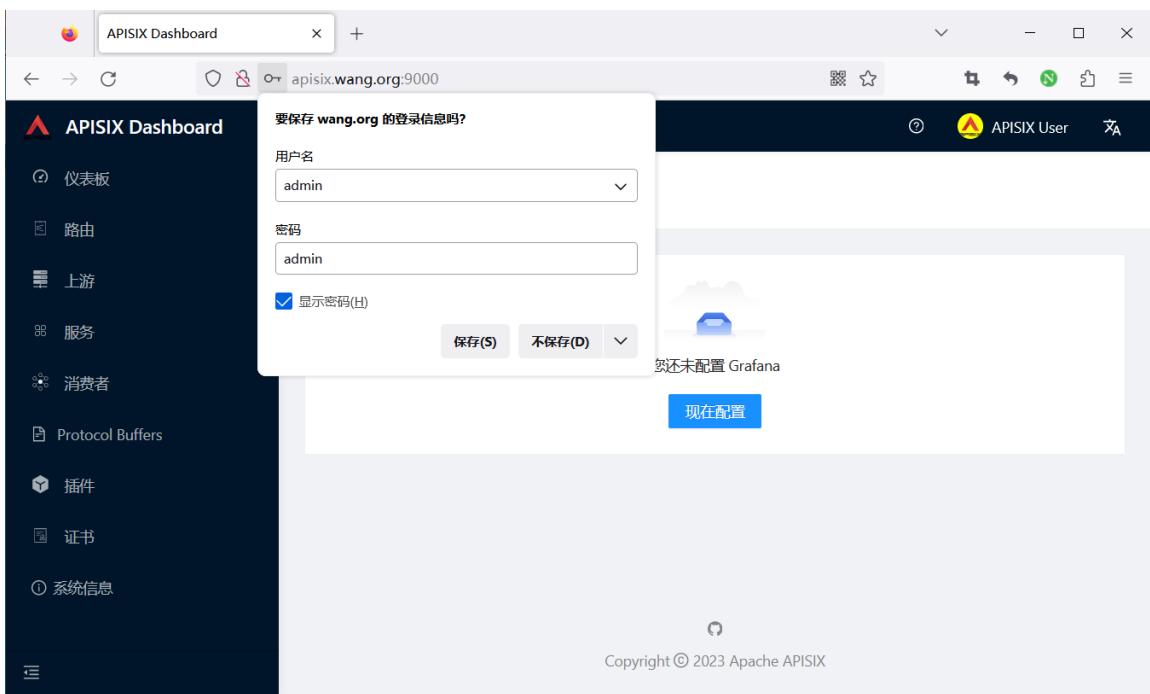
Task: Open a new tab with the plus button
Action: 356,34
